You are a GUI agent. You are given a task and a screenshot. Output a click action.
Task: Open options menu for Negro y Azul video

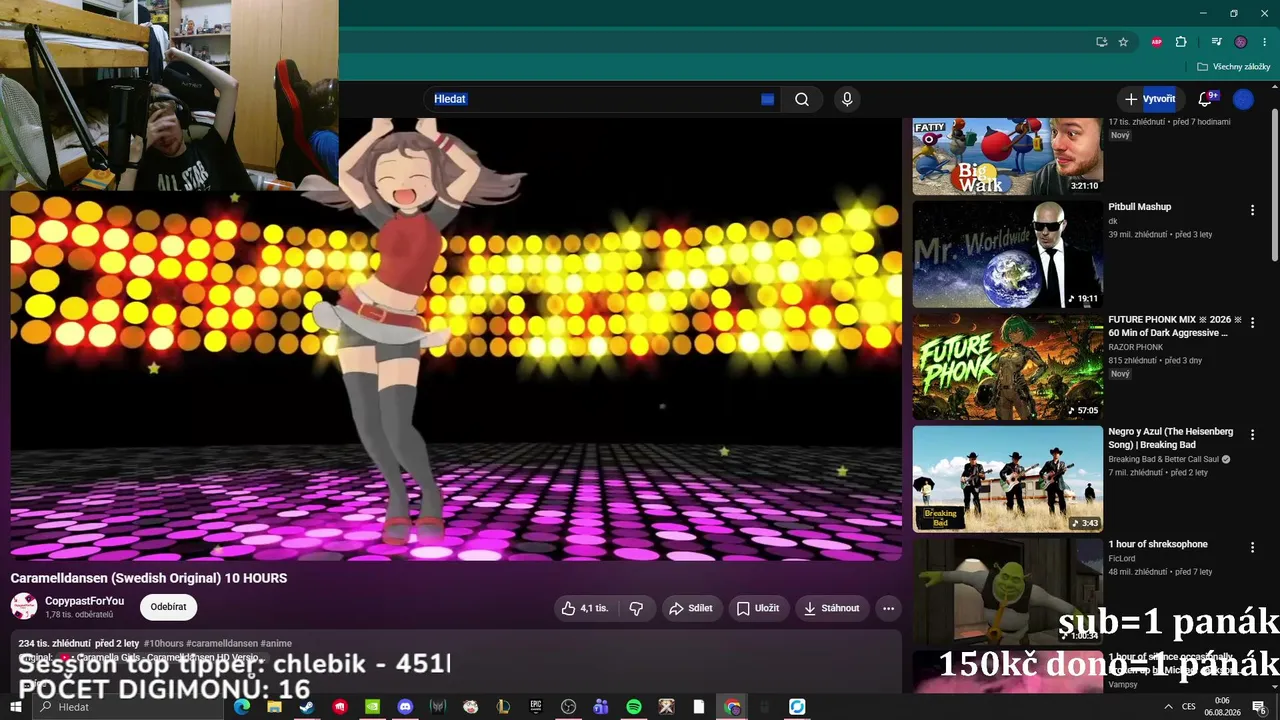point(1252,435)
